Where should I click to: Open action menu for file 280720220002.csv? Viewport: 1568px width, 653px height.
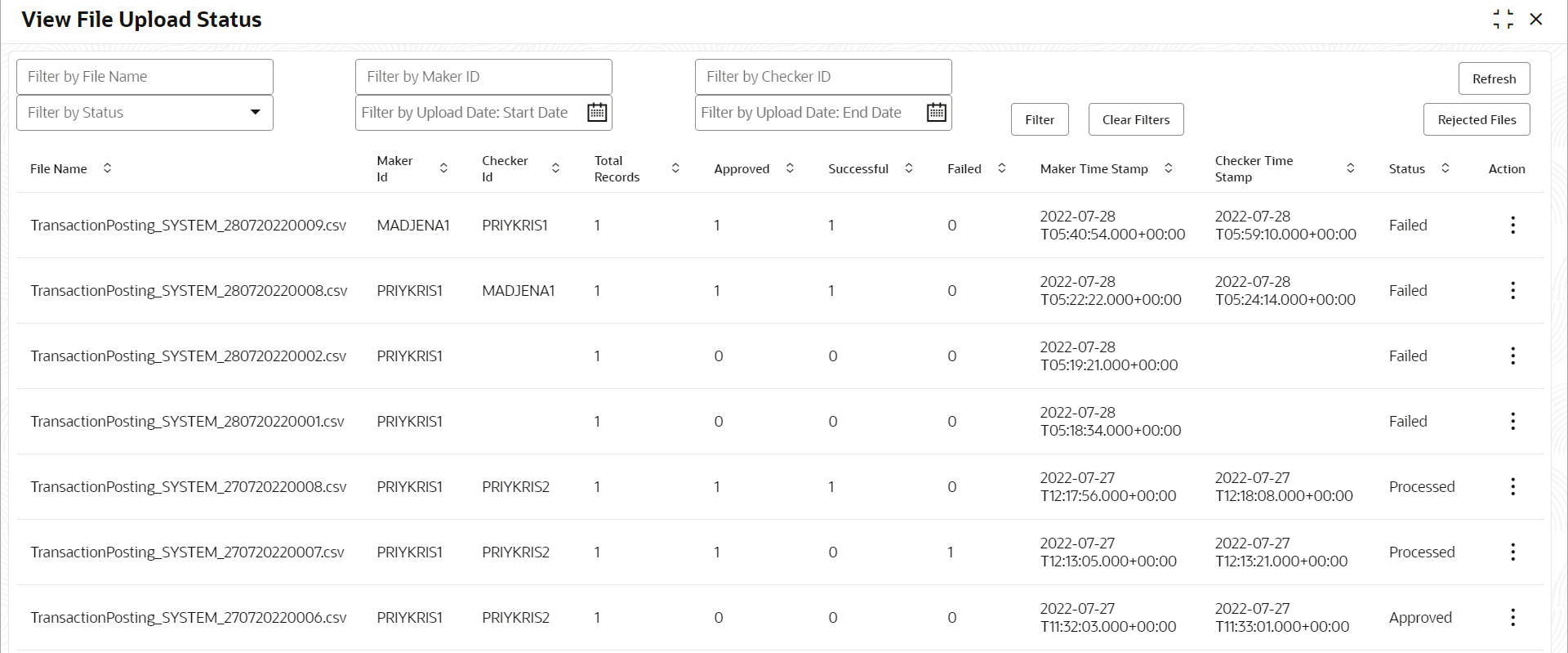pos(1512,356)
